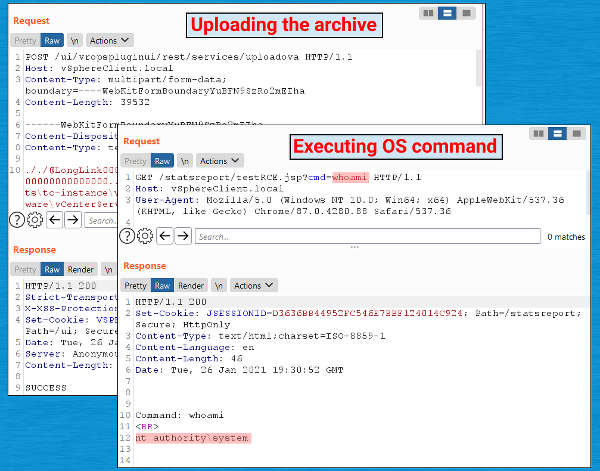Screen dimensions: 600x471
Task: Click front window request vertical scrollbar
Action: [x=589, y=193]
